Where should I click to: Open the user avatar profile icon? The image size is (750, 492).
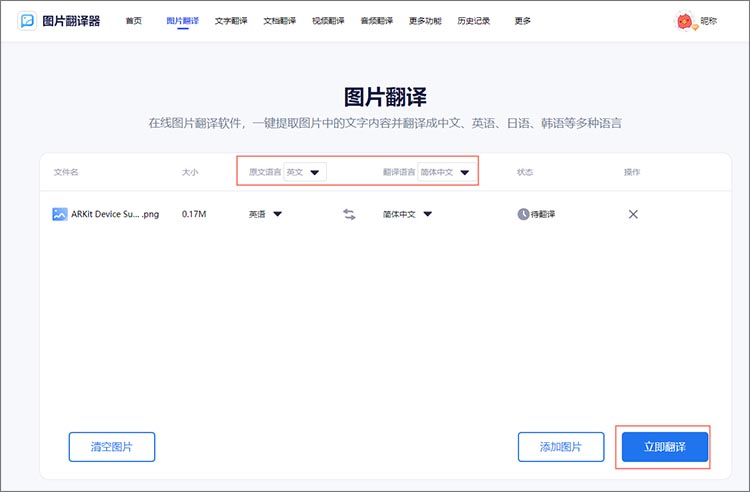[x=685, y=22]
